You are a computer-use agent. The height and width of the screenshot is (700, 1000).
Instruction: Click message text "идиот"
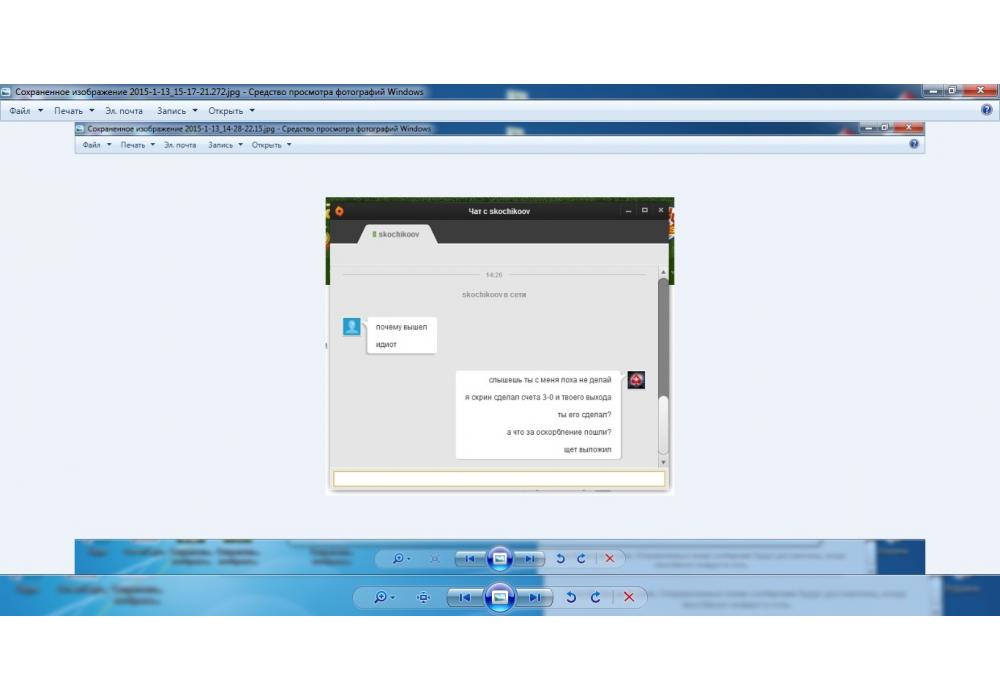pyautogui.click(x=386, y=344)
